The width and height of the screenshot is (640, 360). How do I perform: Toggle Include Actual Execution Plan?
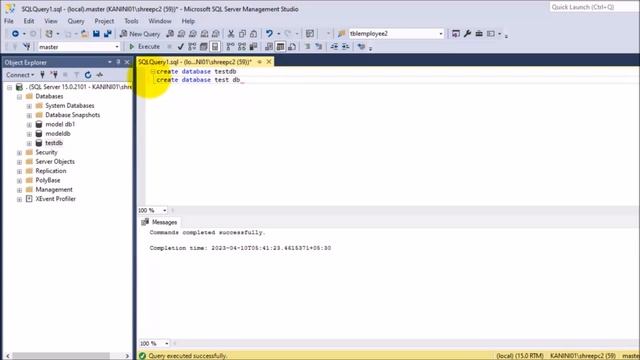click(231, 47)
